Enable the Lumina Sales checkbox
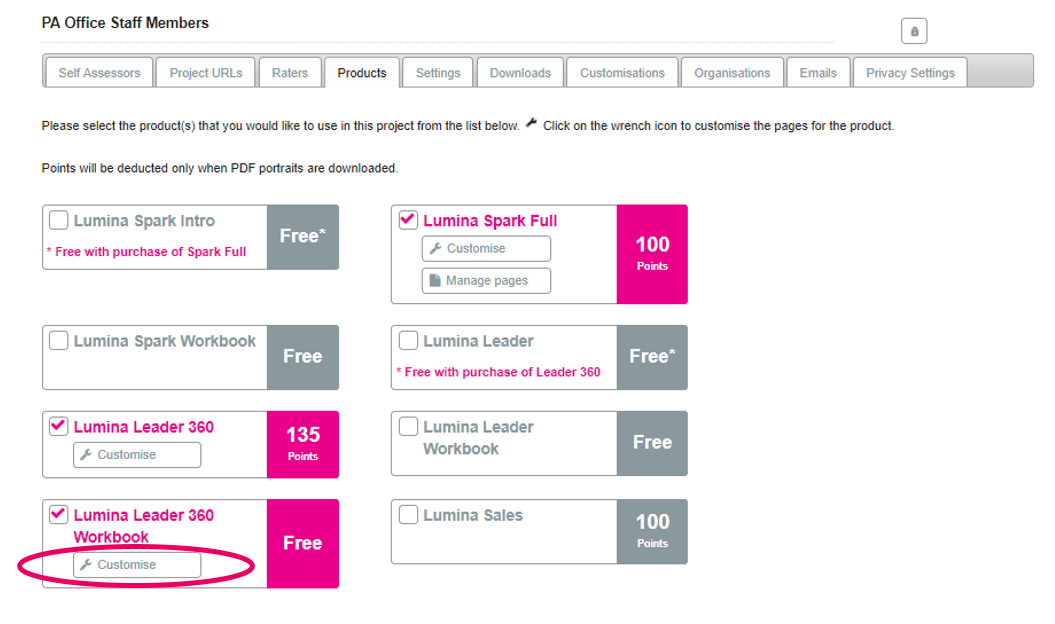This screenshot has width=1055, height=624. click(408, 514)
